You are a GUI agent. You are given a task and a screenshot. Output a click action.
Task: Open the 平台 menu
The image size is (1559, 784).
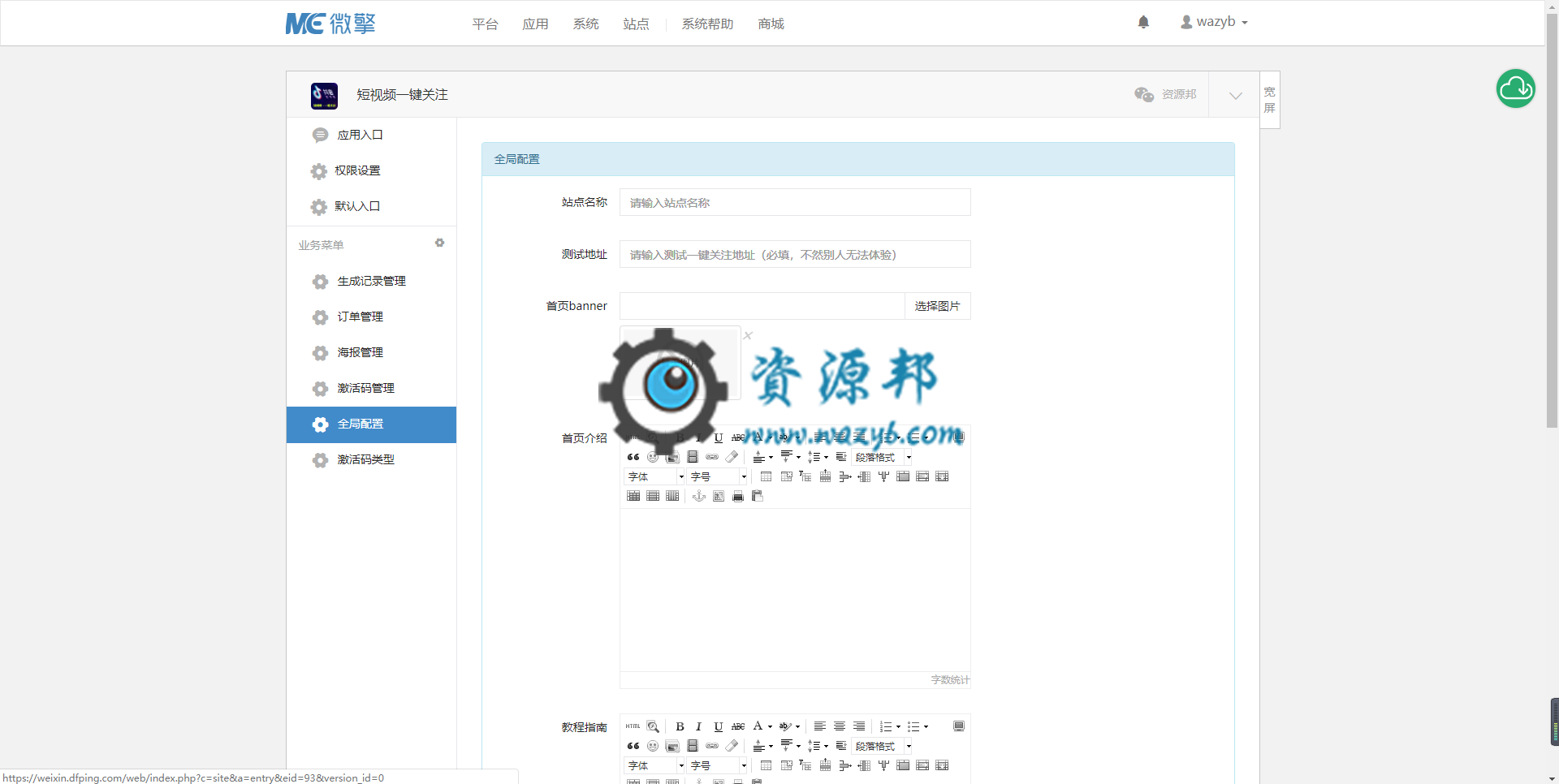(x=485, y=24)
